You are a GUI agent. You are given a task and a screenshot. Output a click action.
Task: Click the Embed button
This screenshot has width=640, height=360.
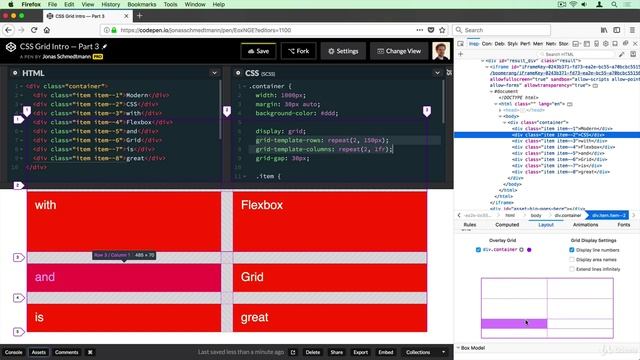386,352
